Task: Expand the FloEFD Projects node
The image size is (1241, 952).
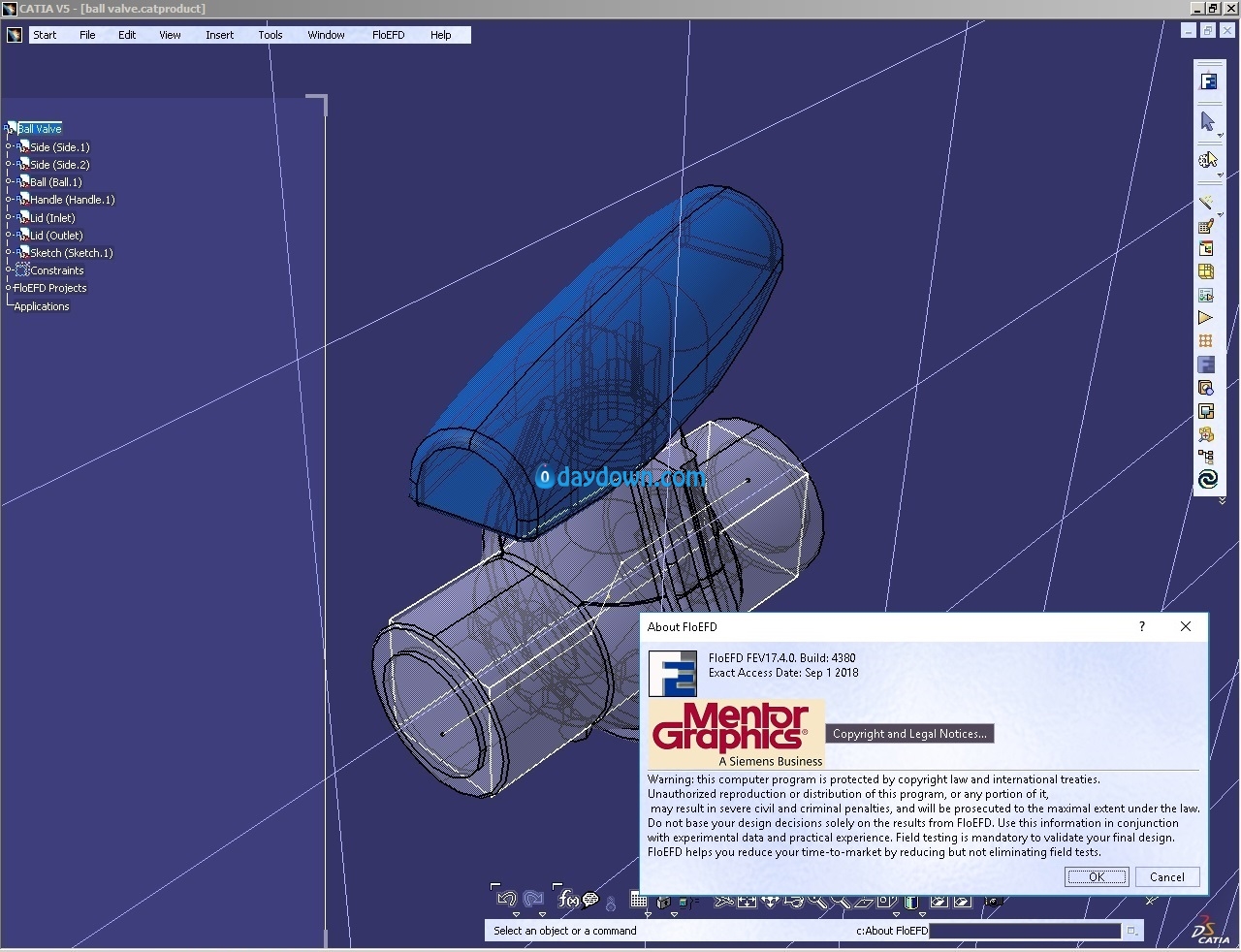Action: tap(9, 288)
